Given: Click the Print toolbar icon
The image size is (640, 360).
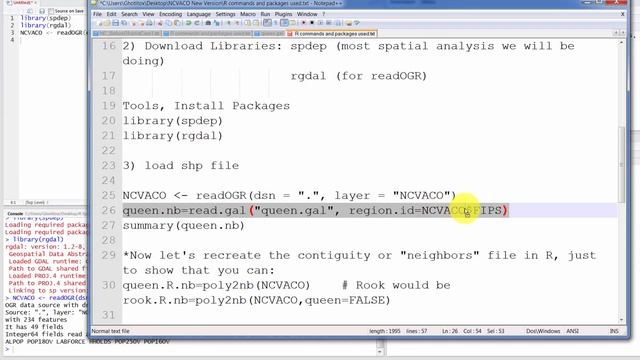Looking at the screenshot, I should tap(150, 23).
